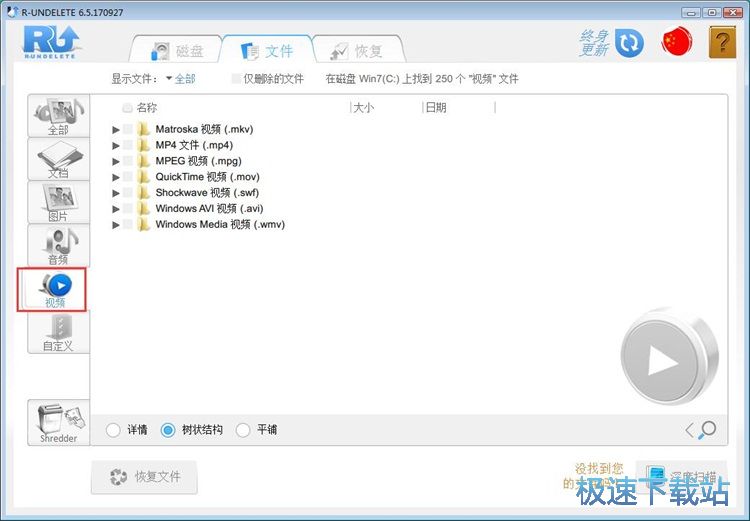Select the MP4 文件 (.mp4) row label
Screen dimensions: 750x521
coord(194,145)
